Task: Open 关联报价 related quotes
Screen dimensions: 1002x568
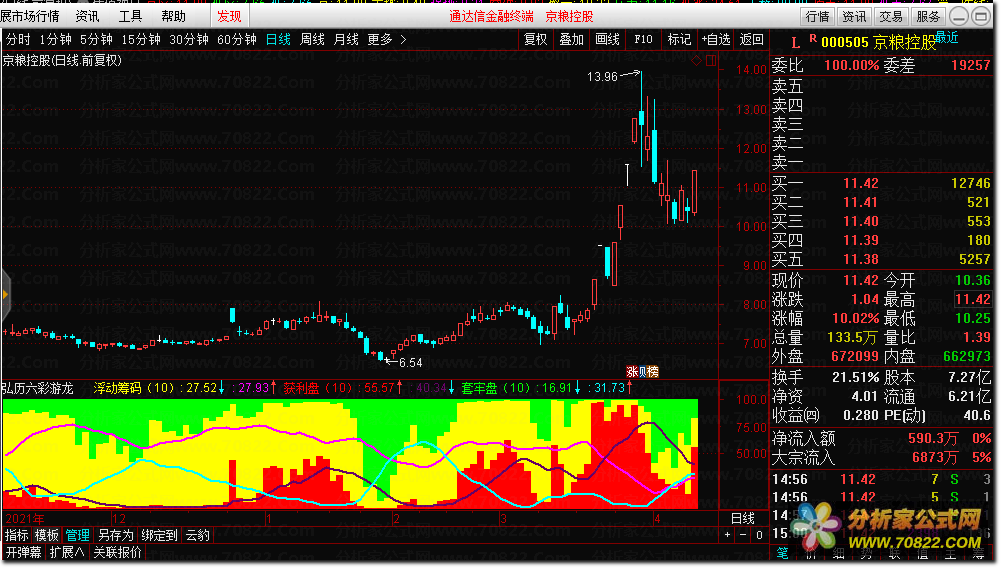Action: (118, 553)
